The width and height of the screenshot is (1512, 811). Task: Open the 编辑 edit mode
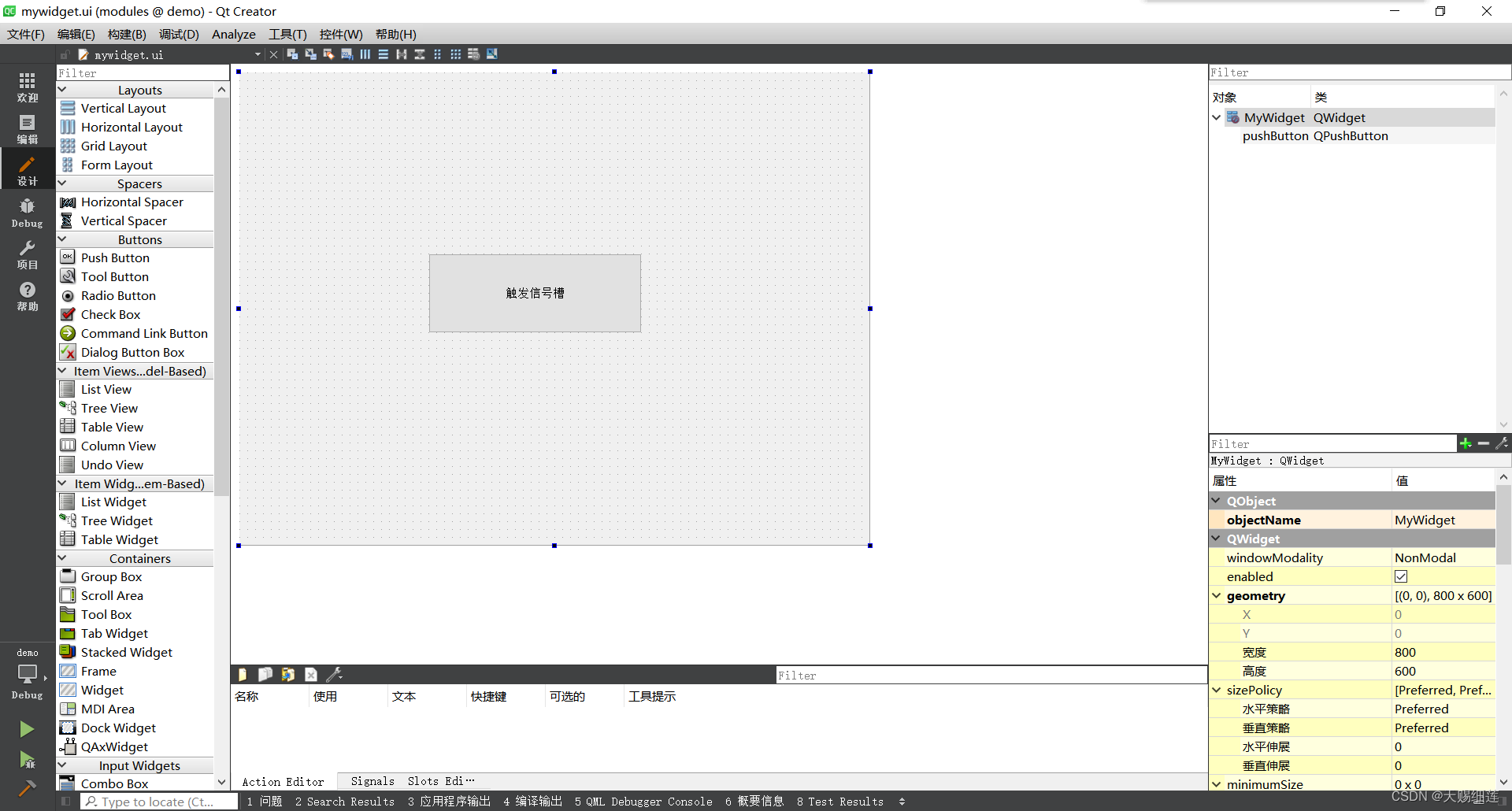pos(28,128)
